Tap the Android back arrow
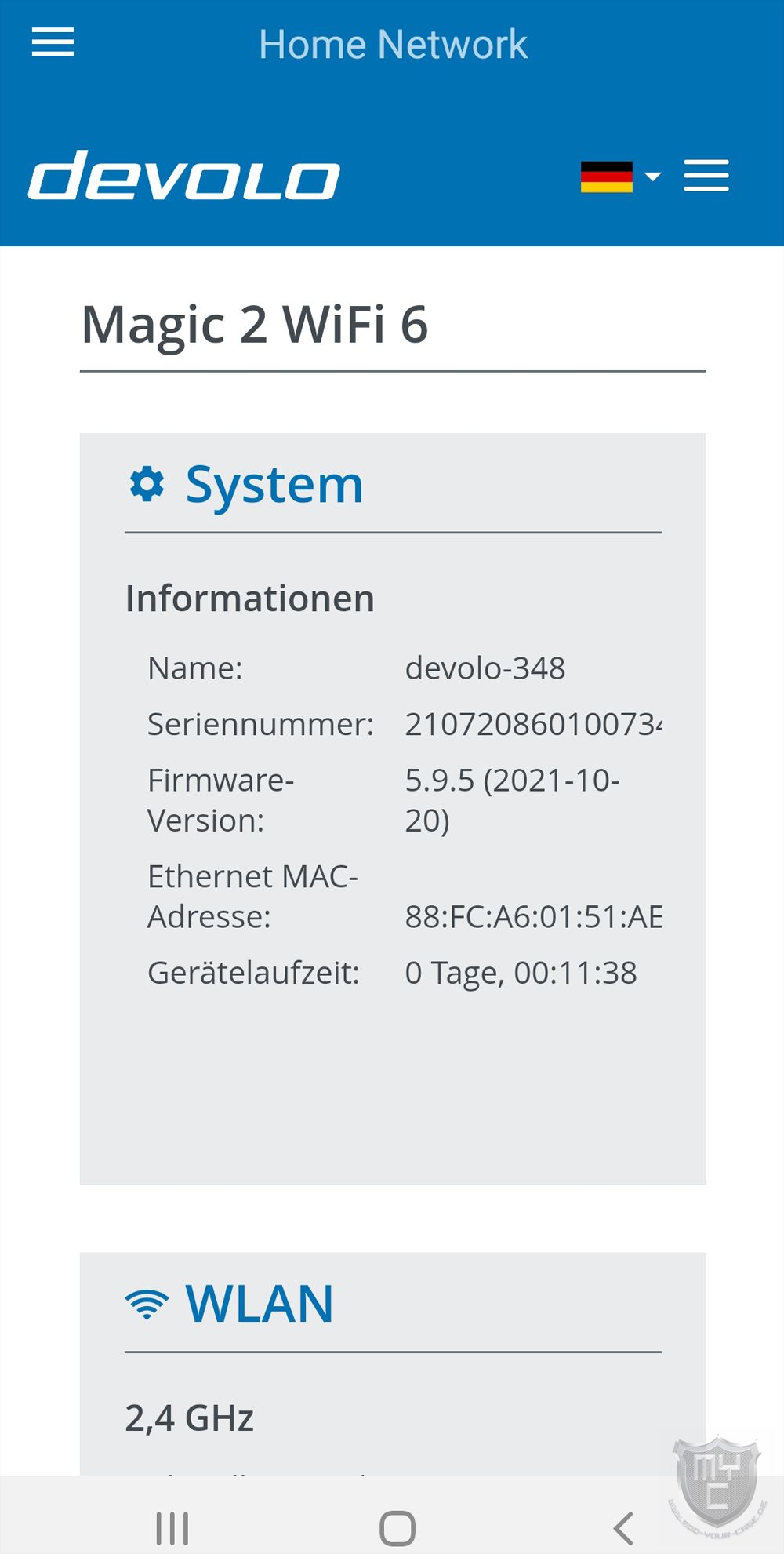 coord(622,1528)
